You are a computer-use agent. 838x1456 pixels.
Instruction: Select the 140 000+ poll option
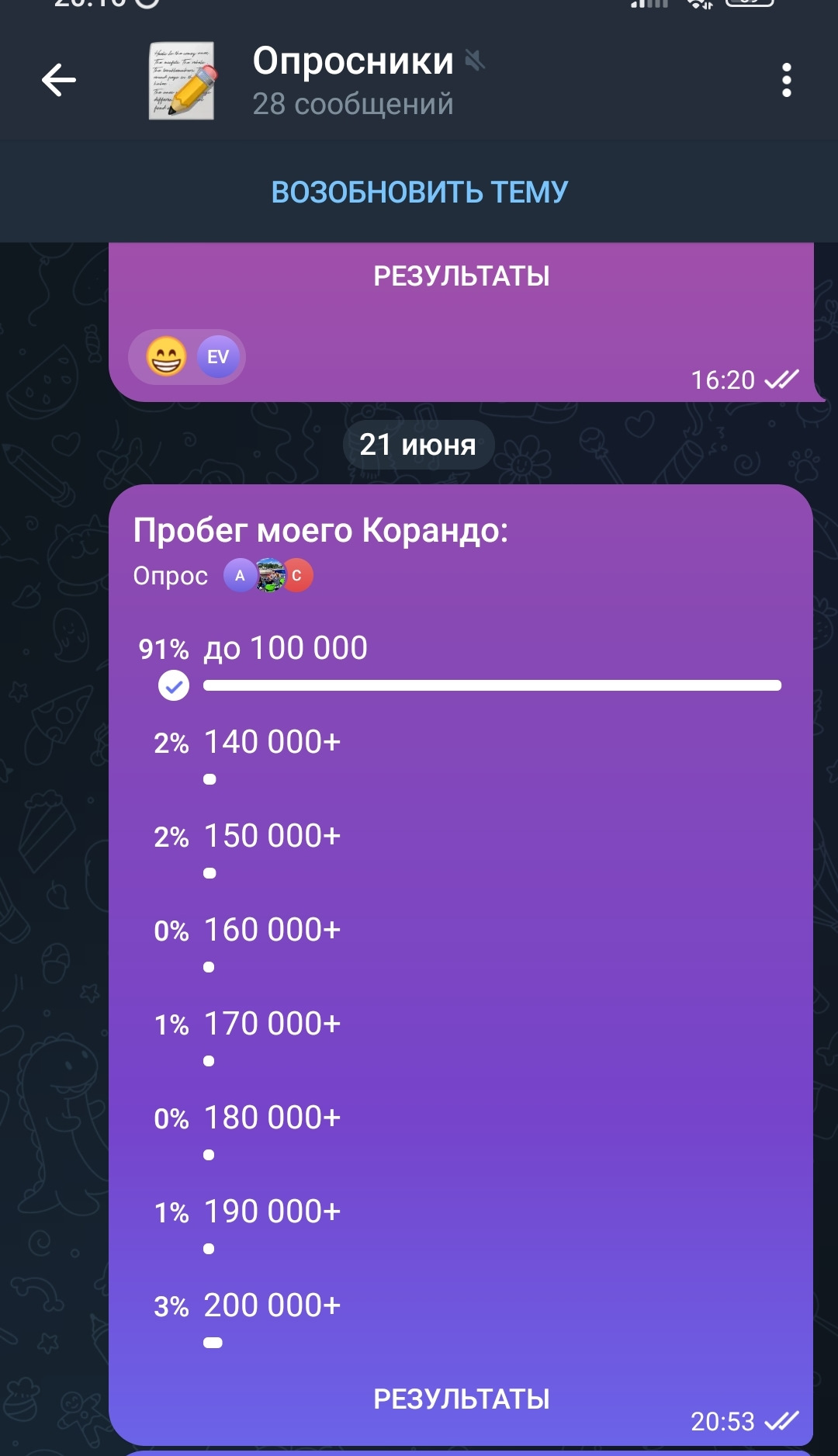tap(272, 743)
